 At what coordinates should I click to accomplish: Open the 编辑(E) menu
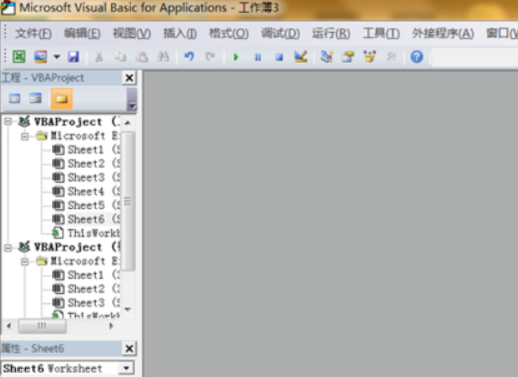[82, 34]
